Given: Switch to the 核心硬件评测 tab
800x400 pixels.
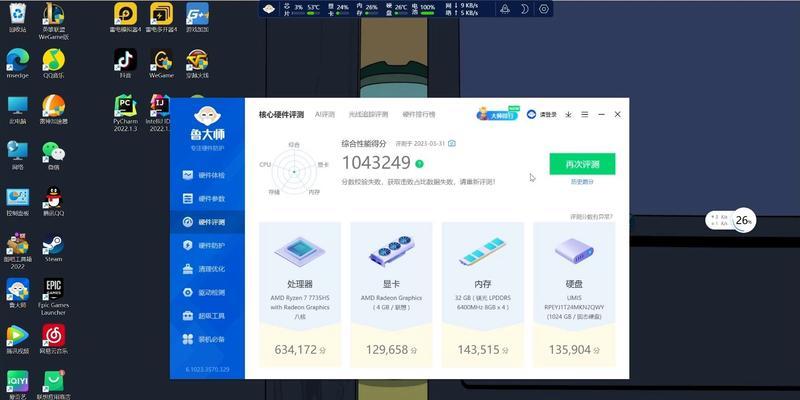Looking at the screenshot, I should click(x=281, y=115).
